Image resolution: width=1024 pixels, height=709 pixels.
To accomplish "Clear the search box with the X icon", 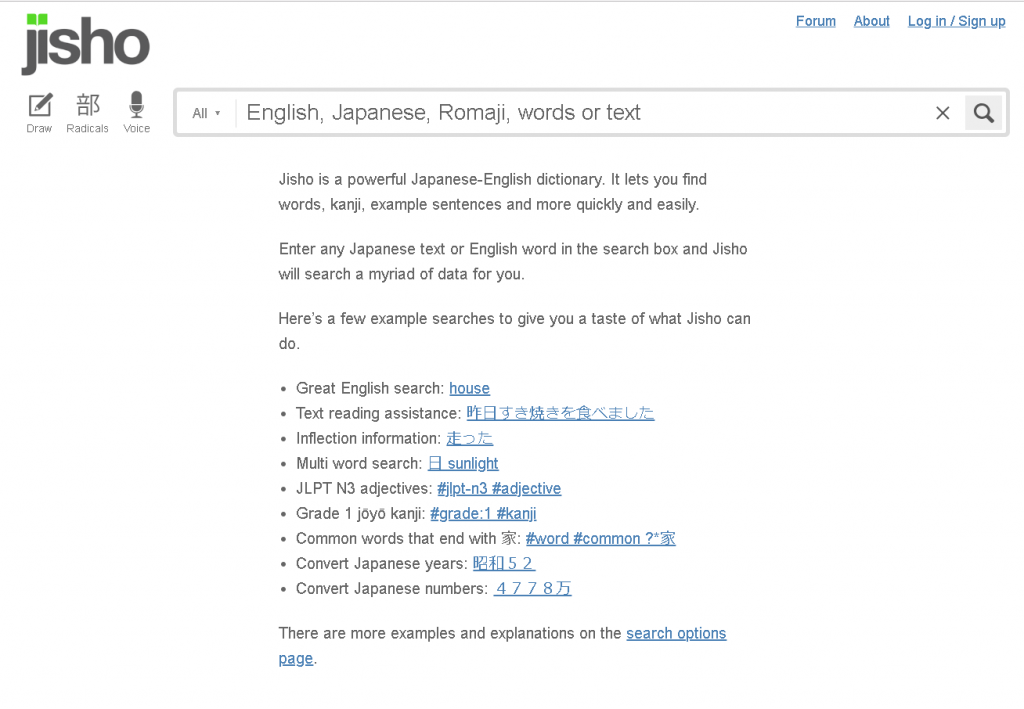I will click(x=942, y=113).
